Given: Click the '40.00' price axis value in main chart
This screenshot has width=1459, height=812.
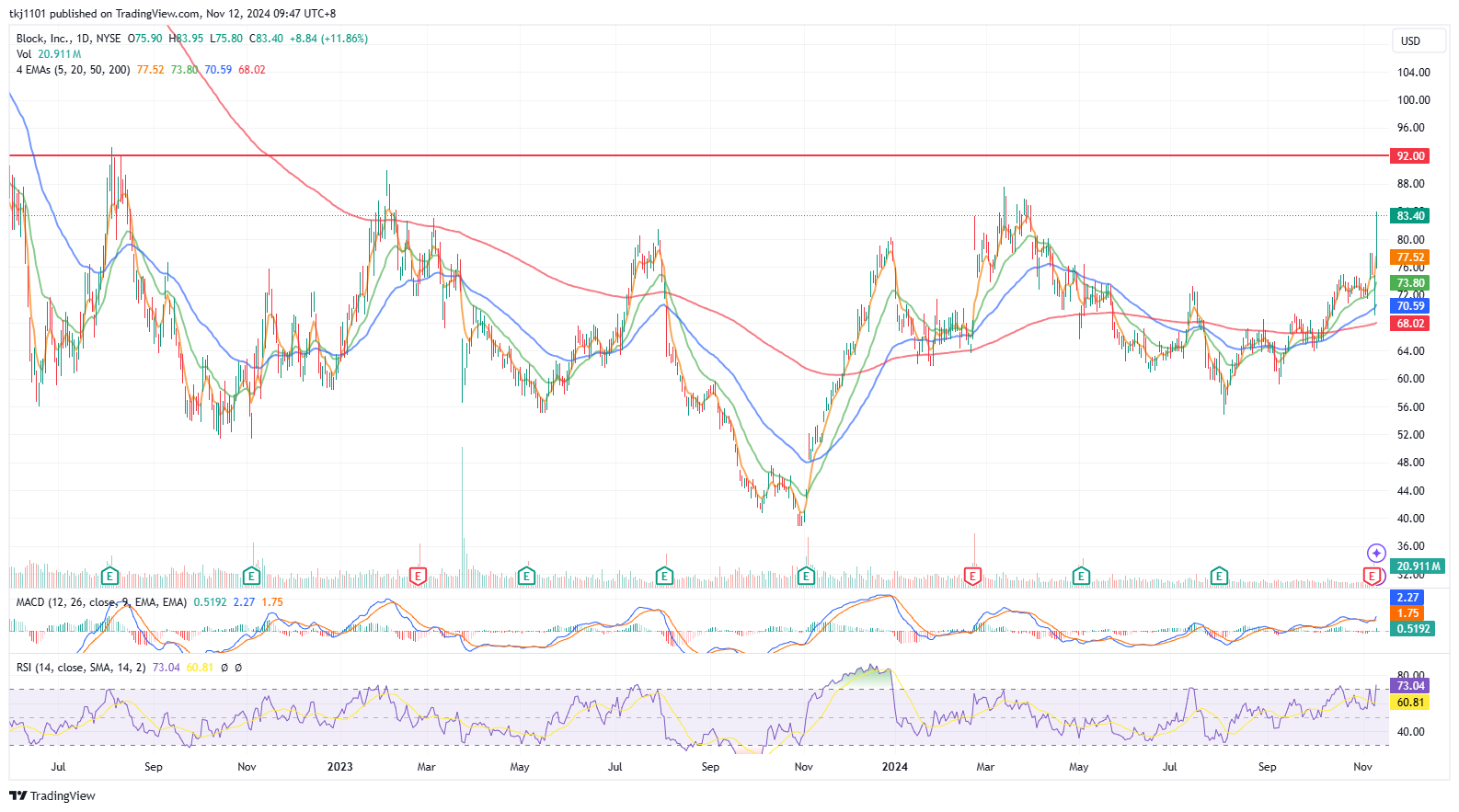Looking at the screenshot, I should pyautogui.click(x=1410, y=519).
